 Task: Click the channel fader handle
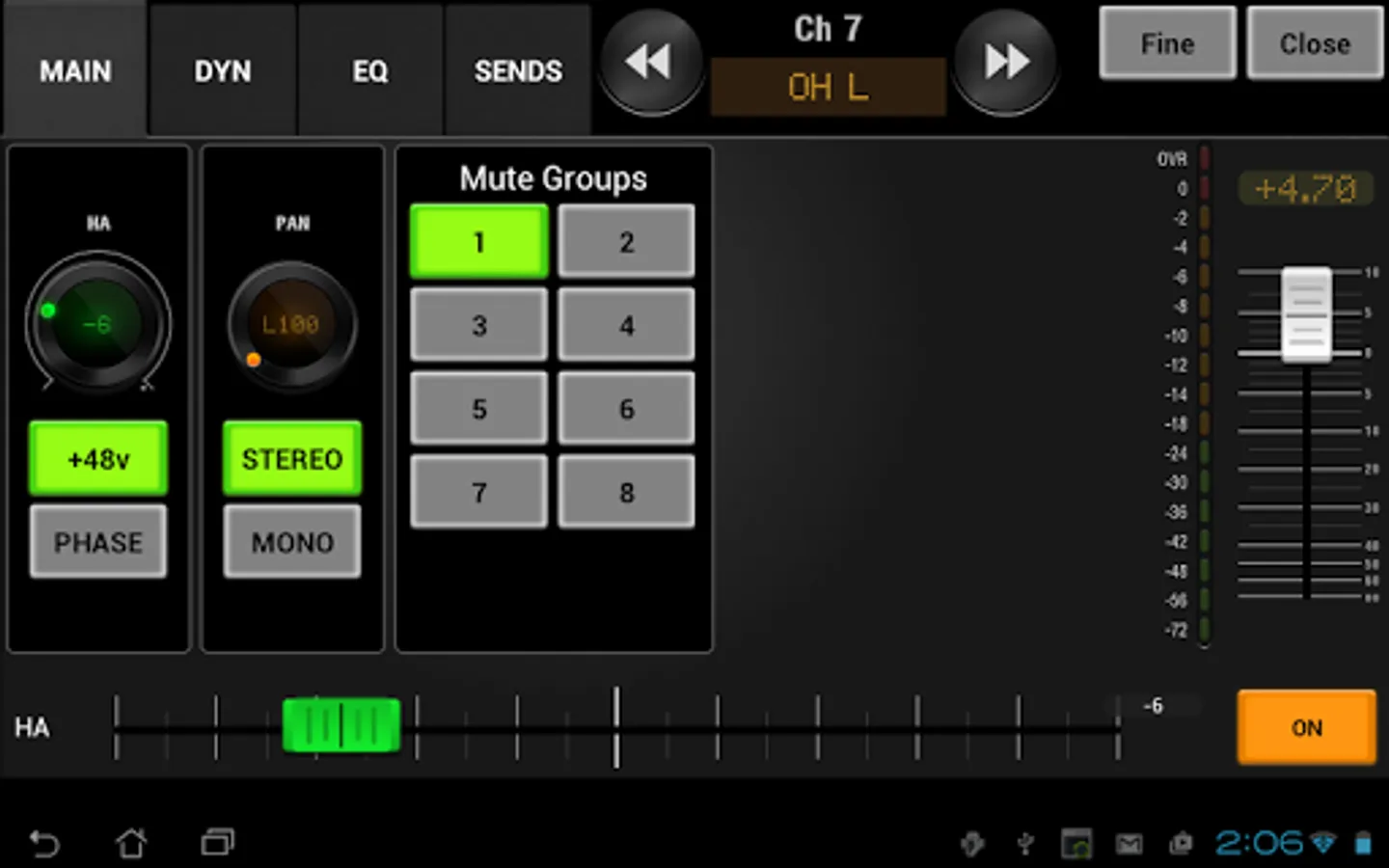(x=1306, y=314)
